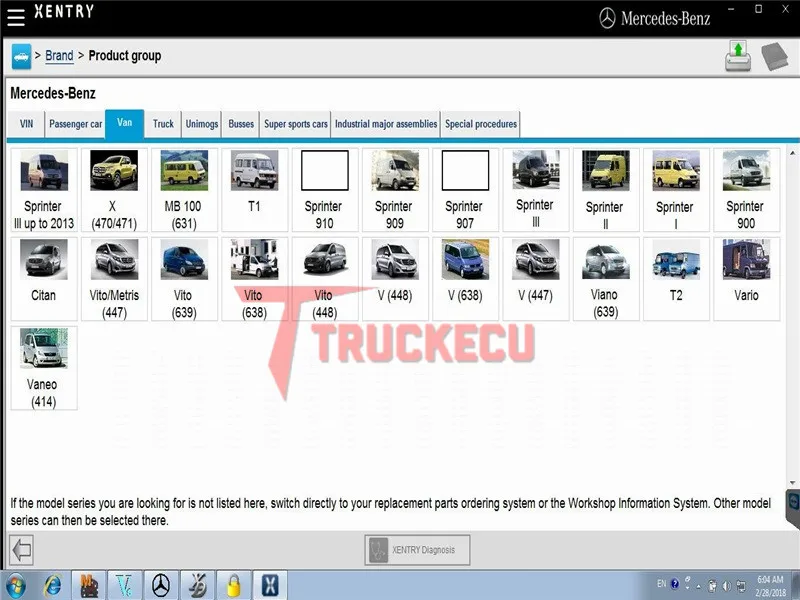
Task: Select the Van tab
Action: [x=124, y=123]
